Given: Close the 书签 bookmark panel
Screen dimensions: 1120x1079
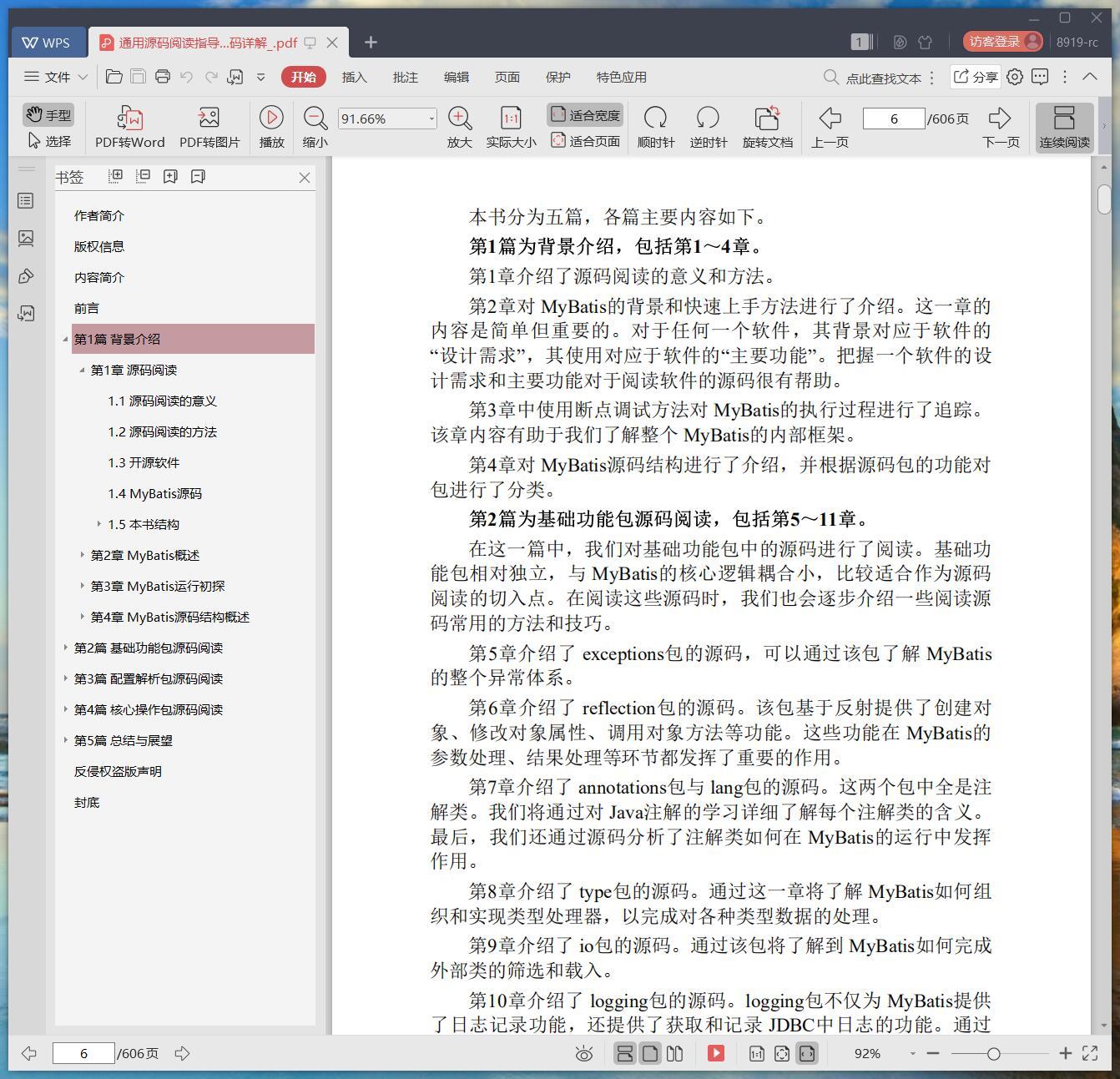Looking at the screenshot, I should coord(305,177).
